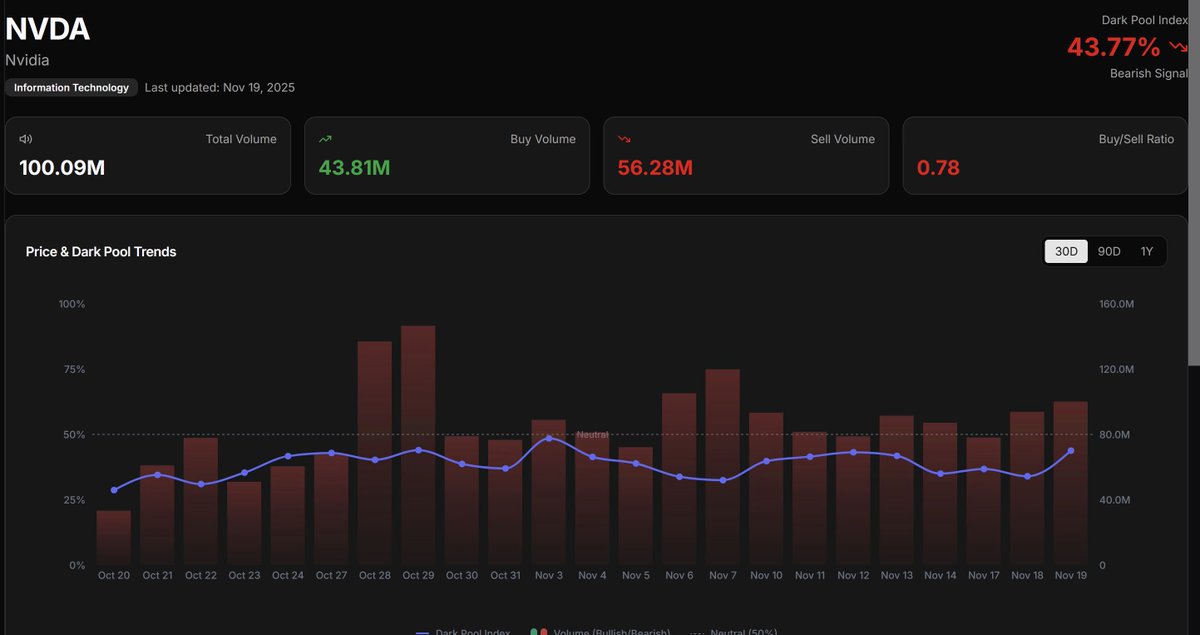
Task: Click the 56.28M sell volume value
Action: click(x=655, y=168)
